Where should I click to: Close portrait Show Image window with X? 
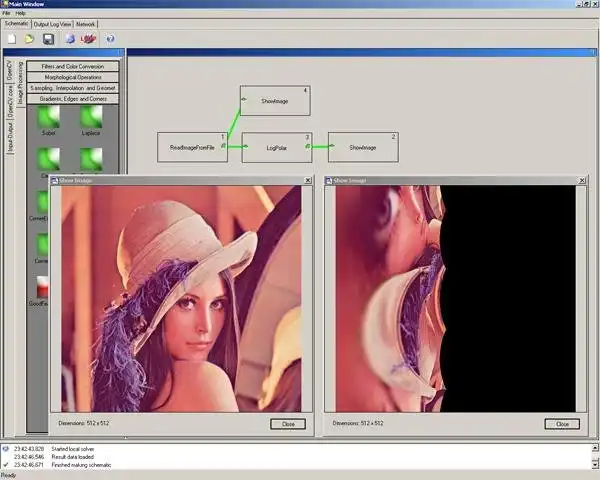(x=308, y=180)
